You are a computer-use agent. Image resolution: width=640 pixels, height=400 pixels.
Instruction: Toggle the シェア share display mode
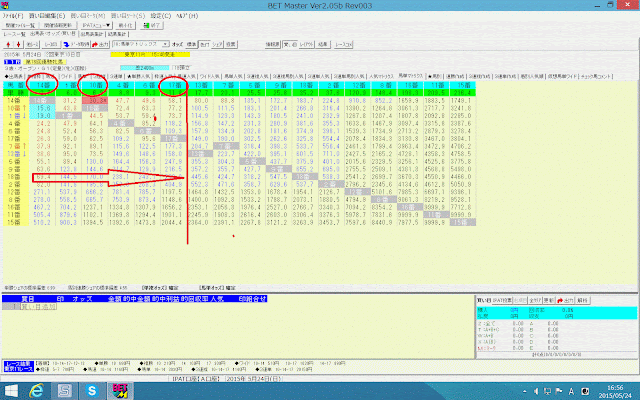point(218,44)
